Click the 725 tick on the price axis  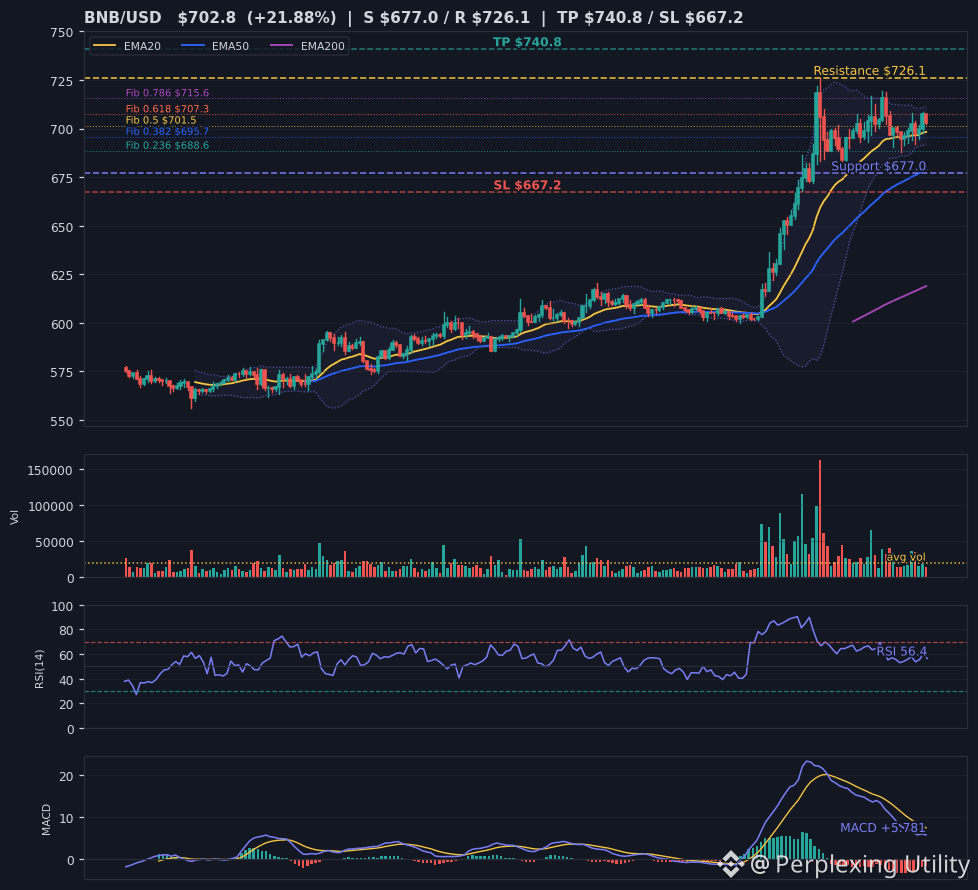coord(62,81)
